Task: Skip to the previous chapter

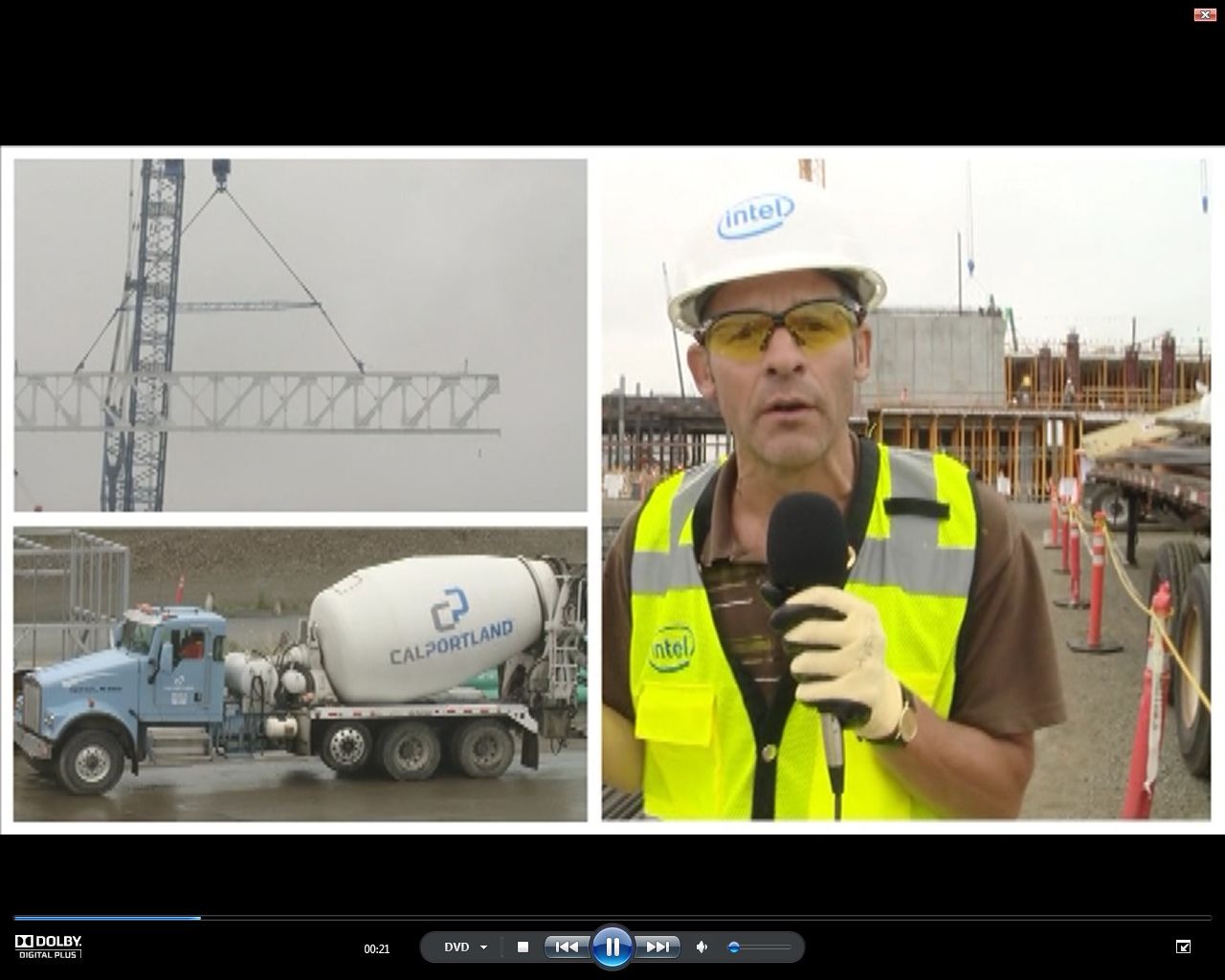Action: pyautogui.click(x=567, y=947)
